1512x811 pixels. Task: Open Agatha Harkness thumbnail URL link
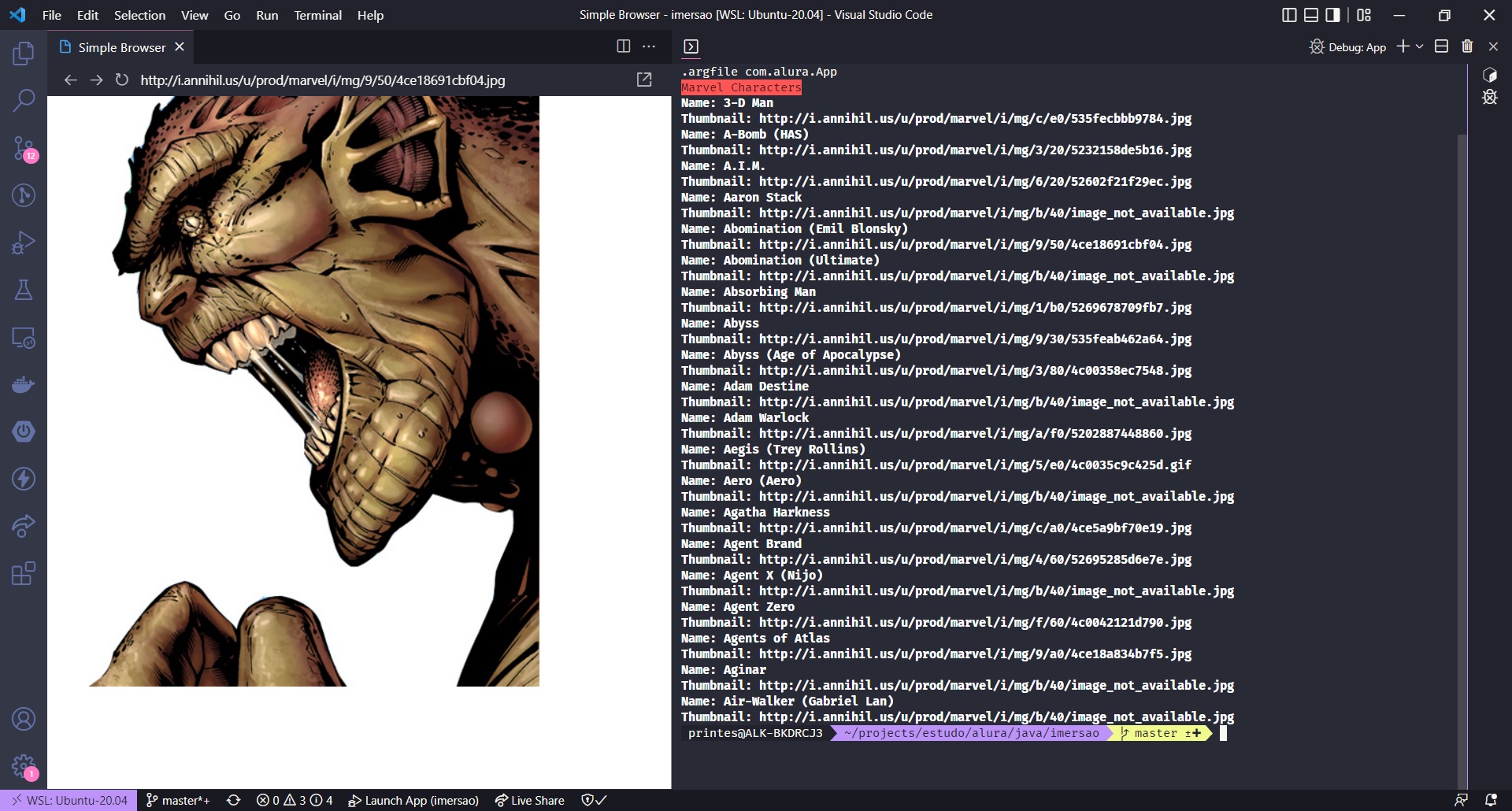point(975,528)
